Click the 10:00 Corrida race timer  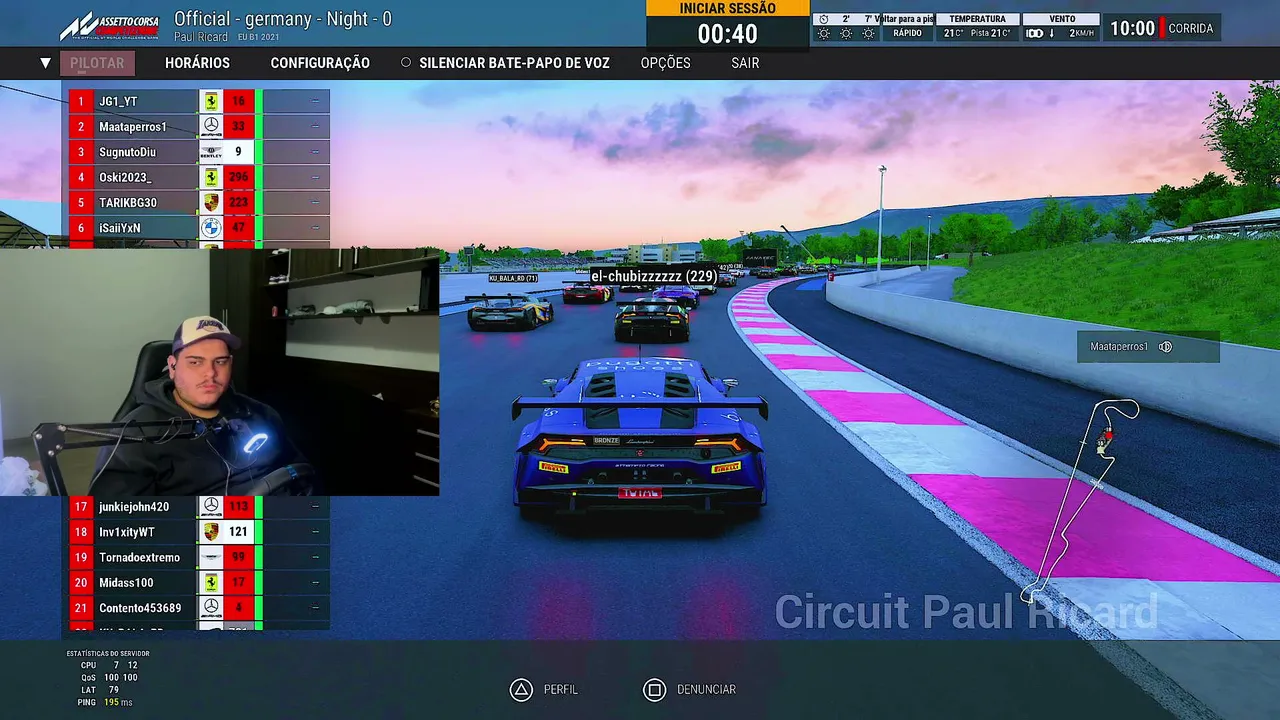(1162, 28)
